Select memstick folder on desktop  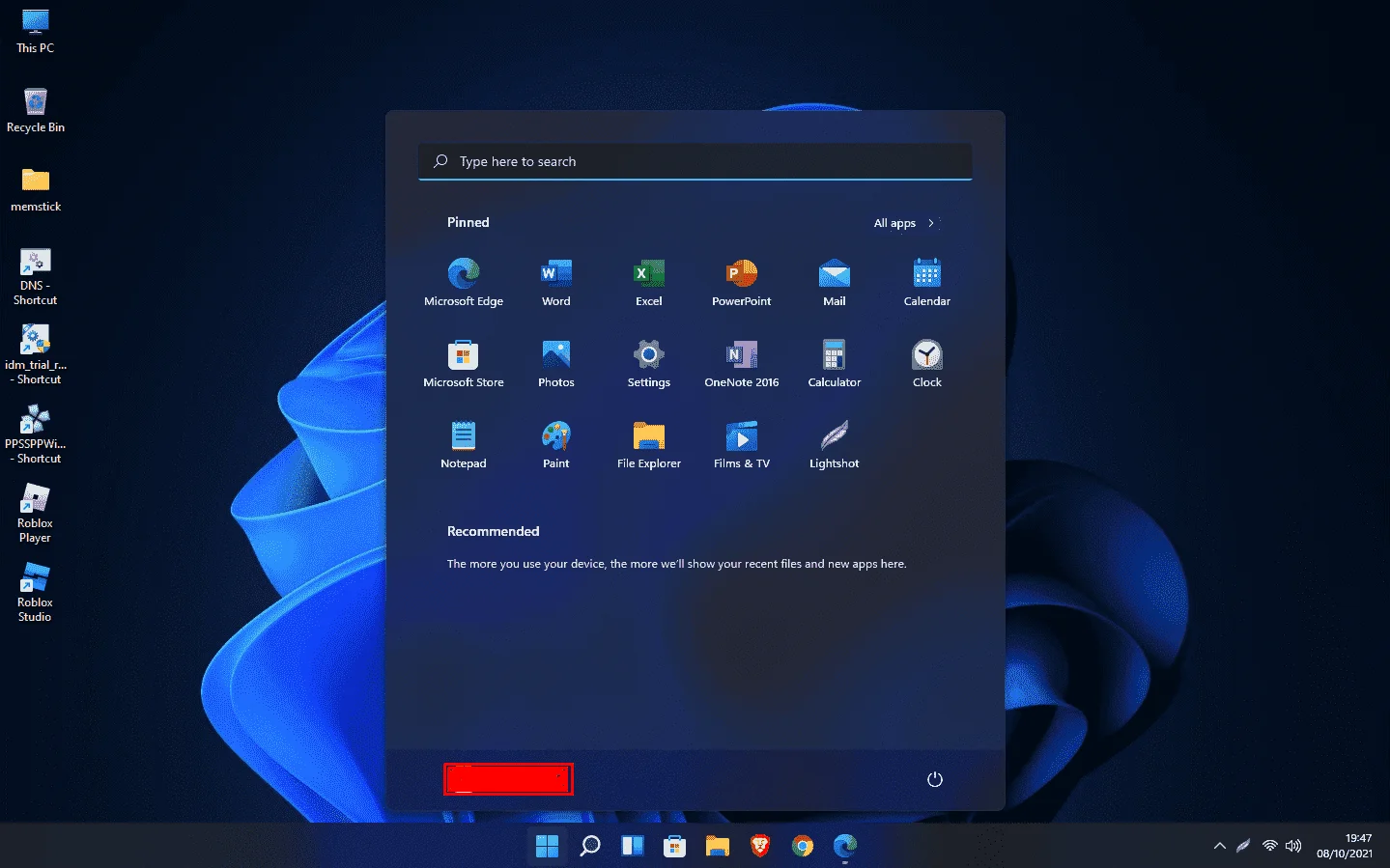click(x=36, y=189)
